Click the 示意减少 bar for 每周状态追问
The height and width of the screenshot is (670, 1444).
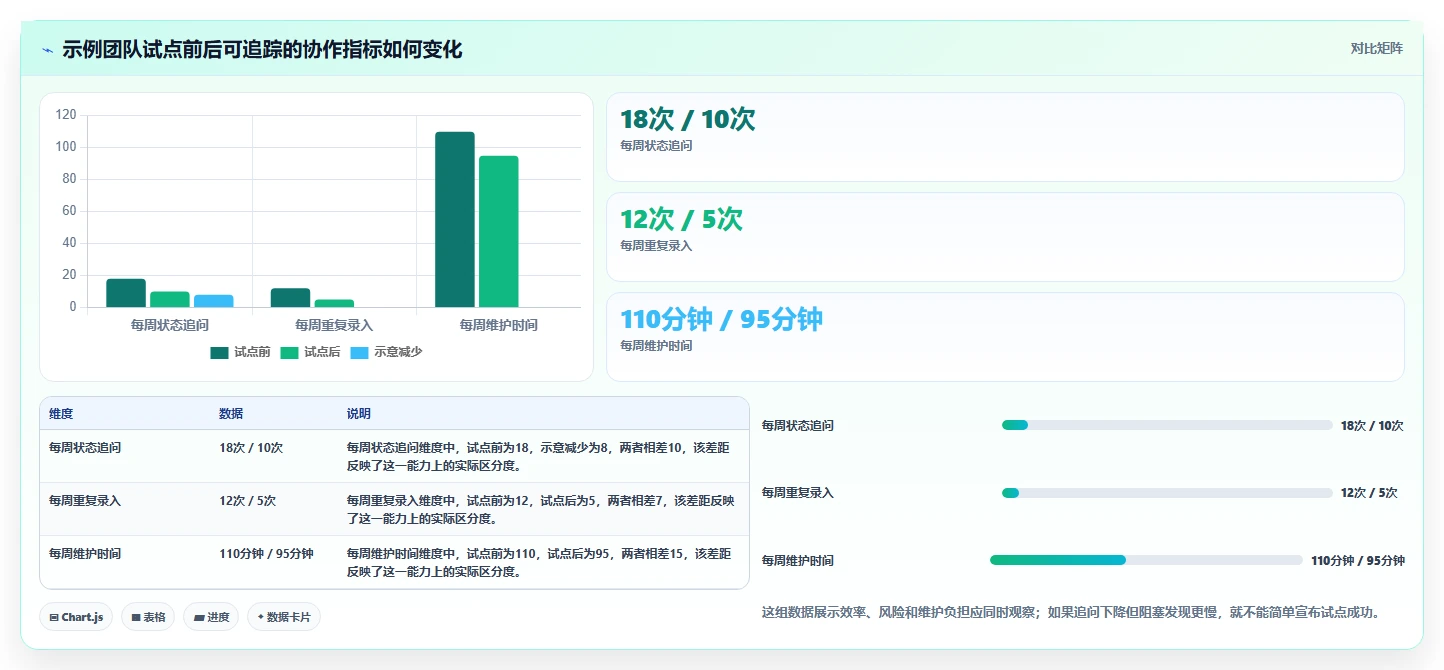214,301
